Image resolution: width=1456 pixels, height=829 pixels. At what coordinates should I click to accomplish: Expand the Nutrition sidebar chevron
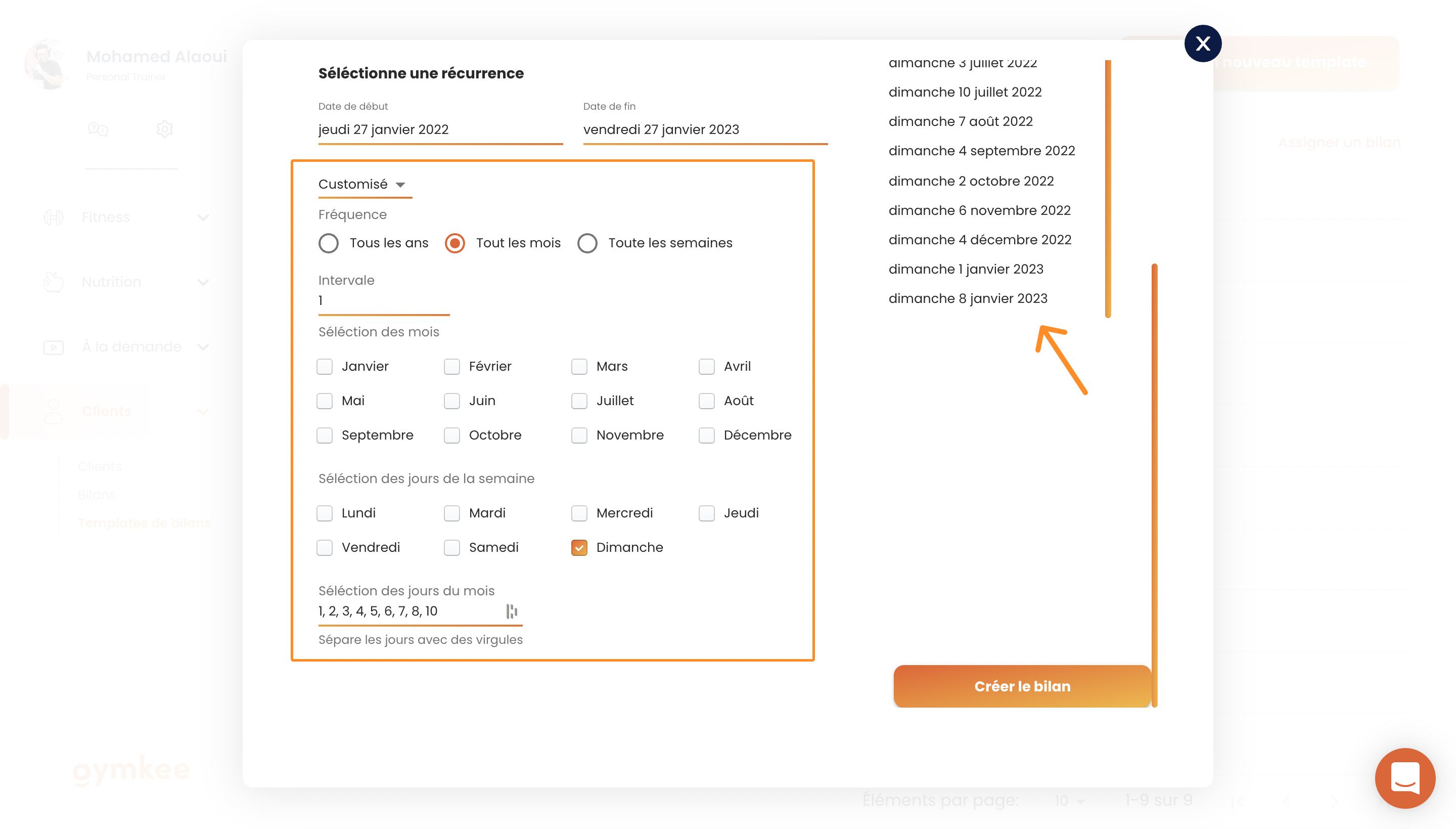pyautogui.click(x=203, y=282)
